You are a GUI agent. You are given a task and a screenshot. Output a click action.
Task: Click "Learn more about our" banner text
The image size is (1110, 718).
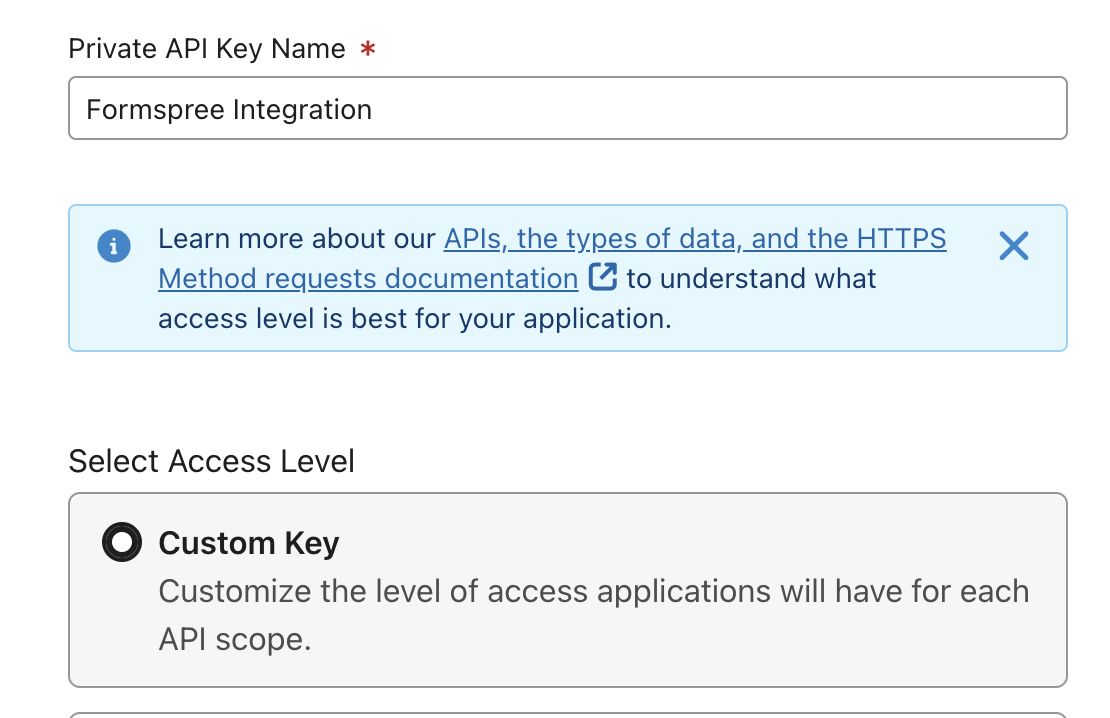coord(298,239)
